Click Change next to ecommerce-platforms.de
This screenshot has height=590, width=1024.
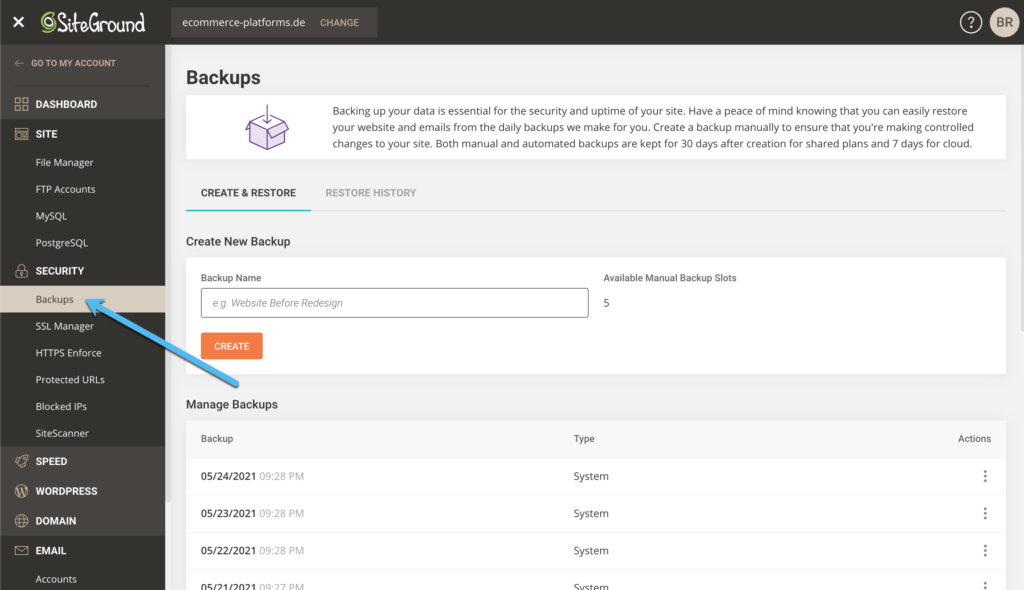pyautogui.click(x=339, y=22)
